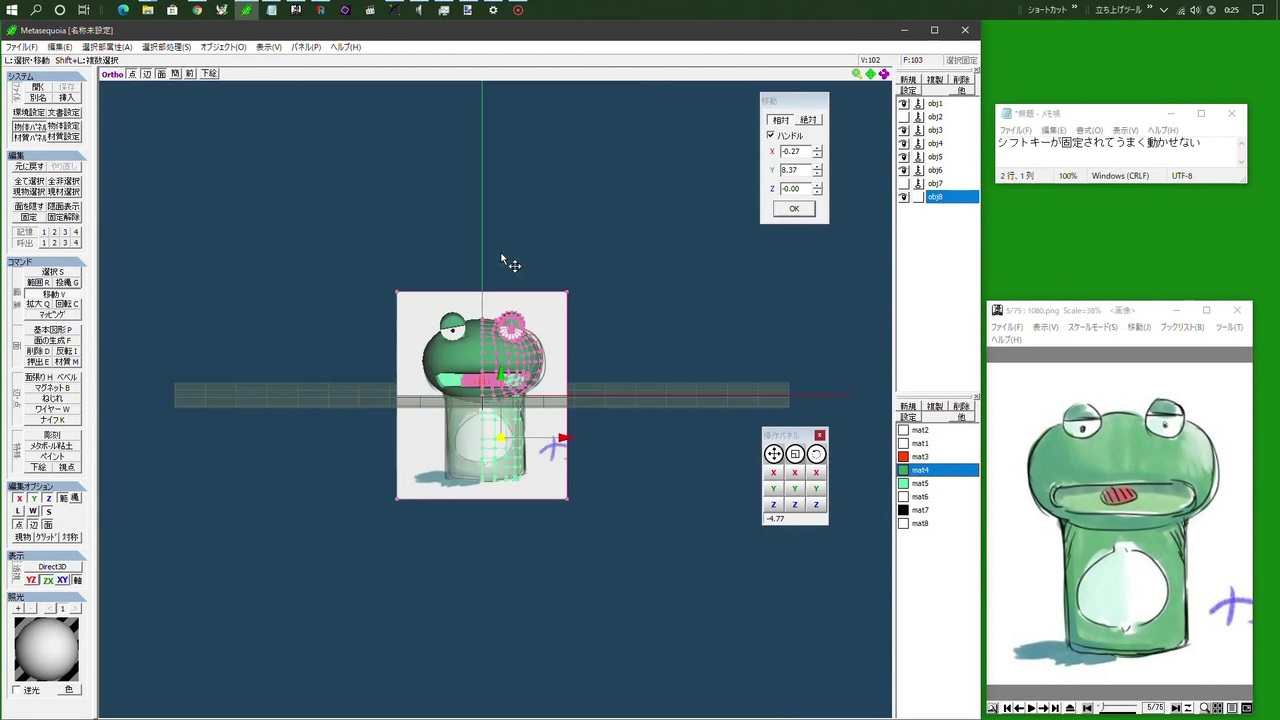Click the magnifier zoom icon above the viewport
This screenshot has height=720, width=1280.
click(x=857, y=74)
